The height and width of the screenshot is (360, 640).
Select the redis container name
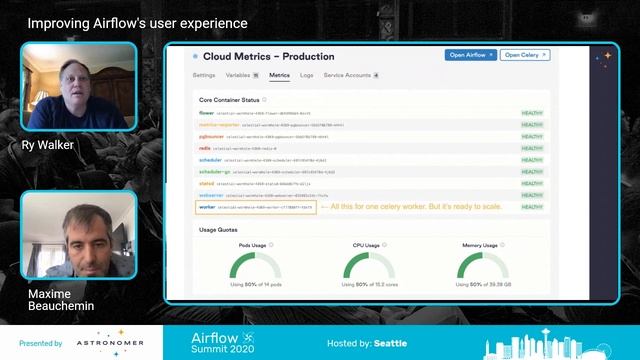pos(205,148)
